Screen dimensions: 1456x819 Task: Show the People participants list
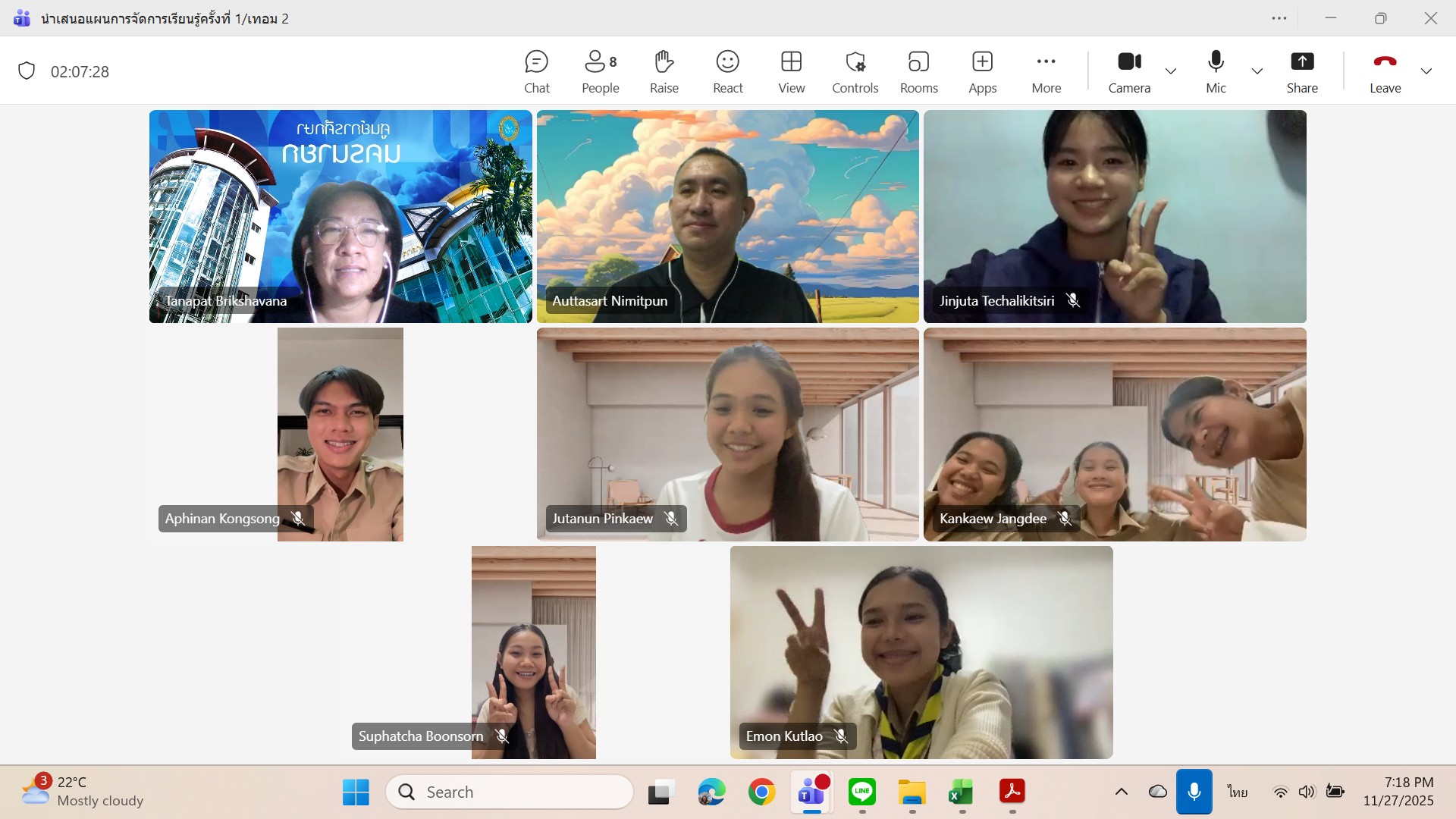[x=600, y=71]
